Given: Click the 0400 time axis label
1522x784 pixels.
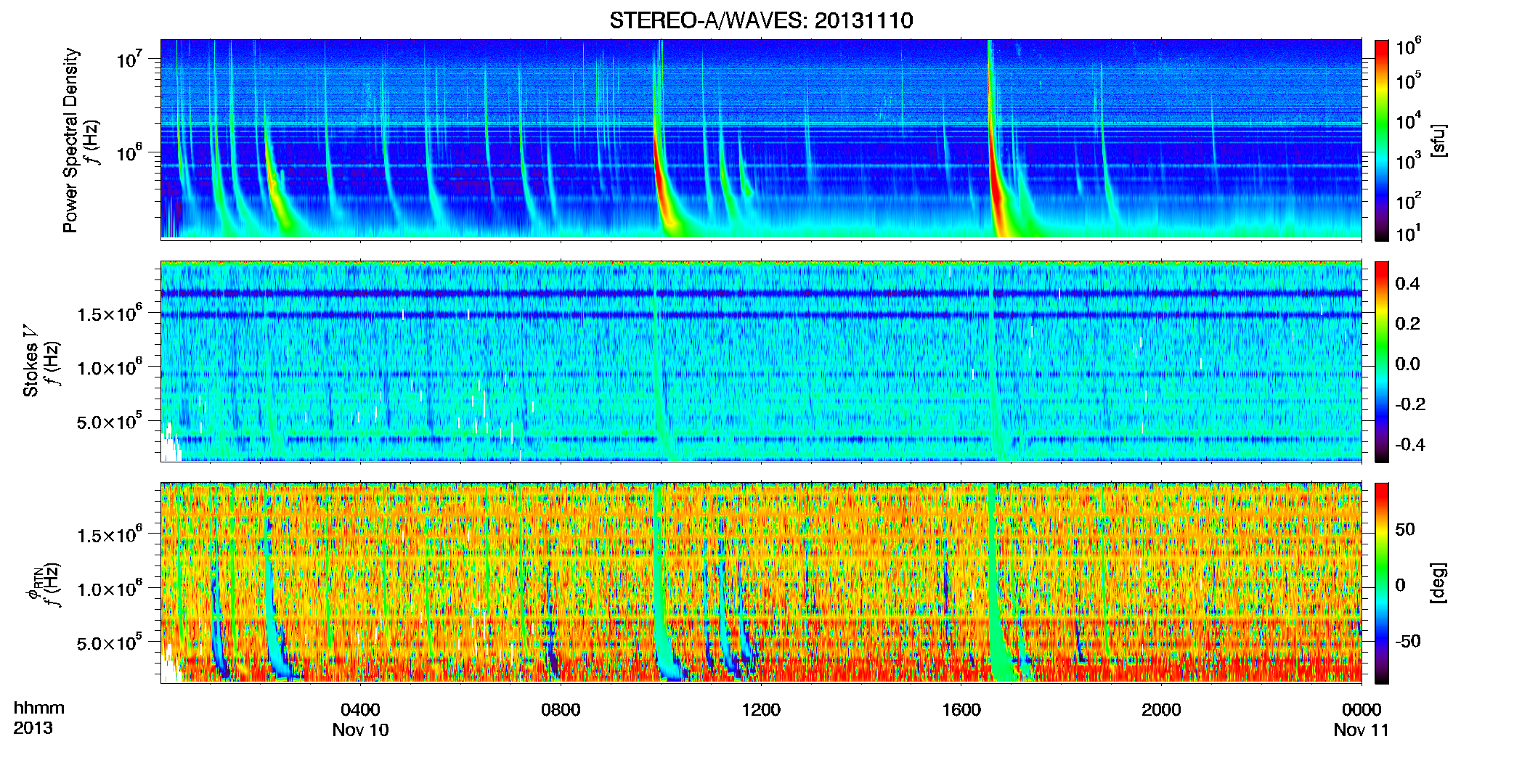Looking at the screenshot, I should pos(360,709).
